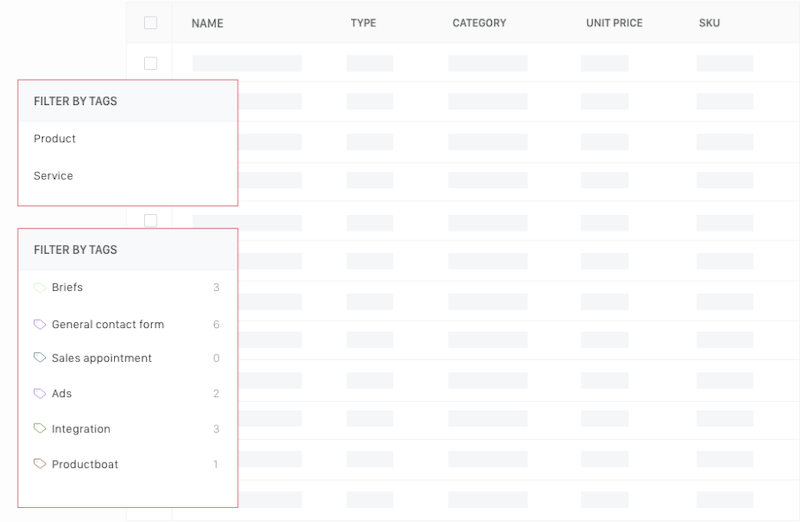Sort by TYPE column header

[363, 23]
